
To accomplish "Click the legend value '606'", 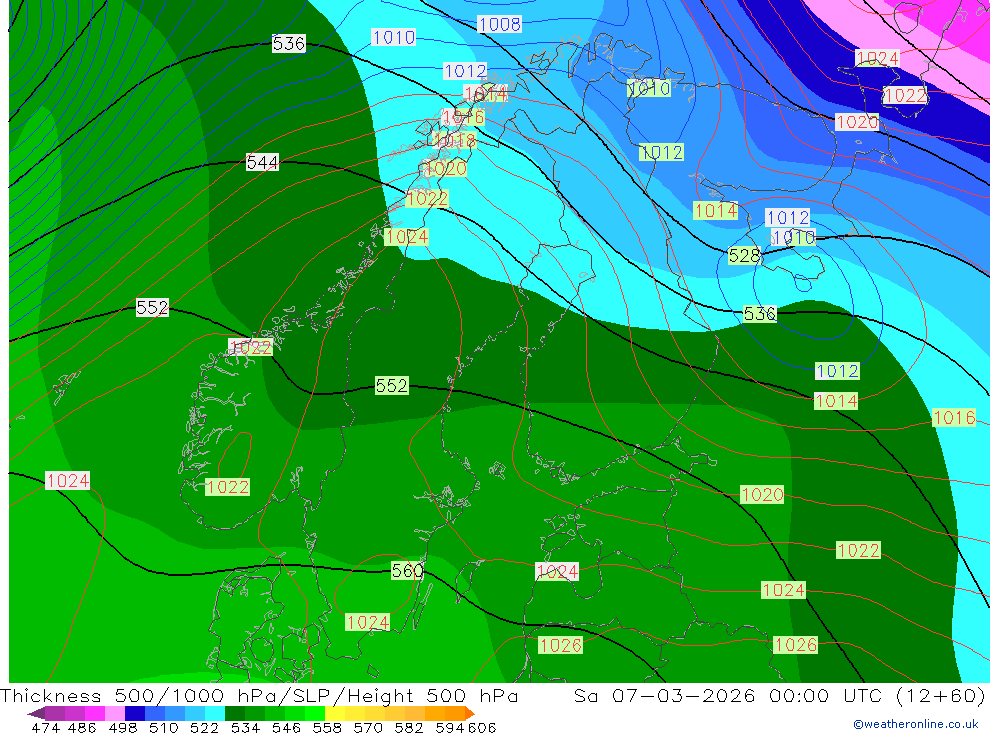I will click(x=481, y=727).
